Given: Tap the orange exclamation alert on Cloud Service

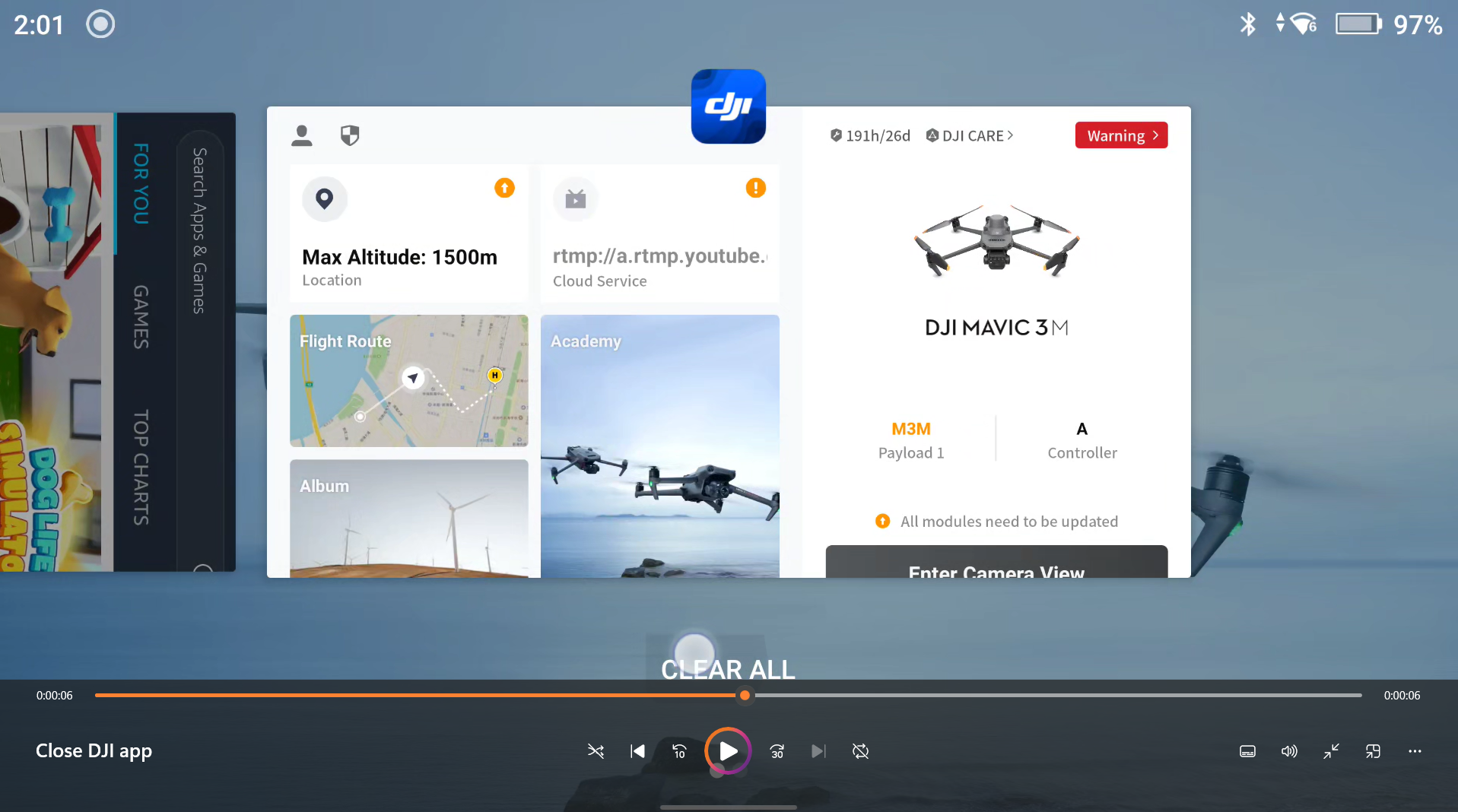Looking at the screenshot, I should pyautogui.click(x=755, y=188).
